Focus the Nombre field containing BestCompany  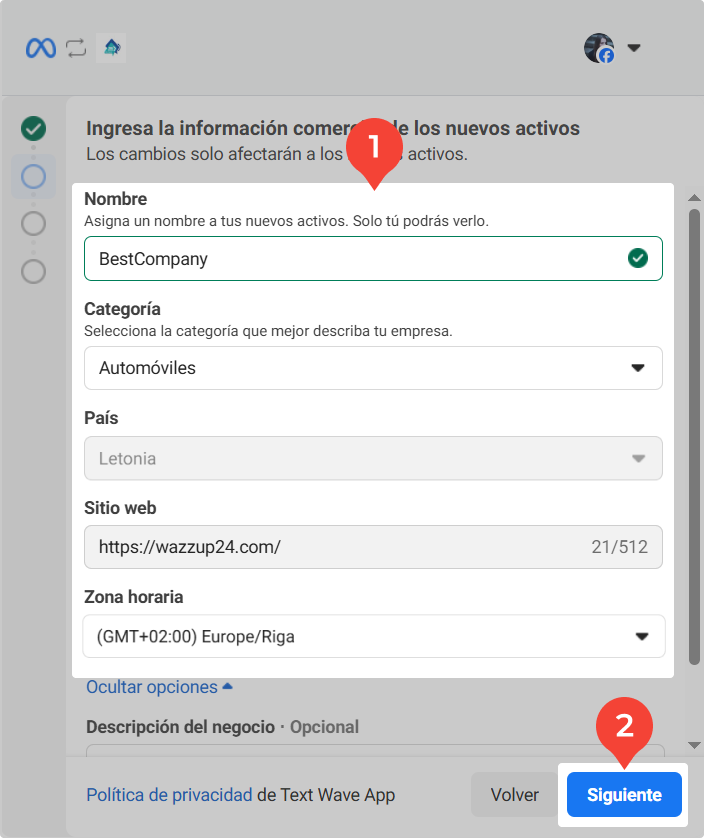[x=350, y=259]
